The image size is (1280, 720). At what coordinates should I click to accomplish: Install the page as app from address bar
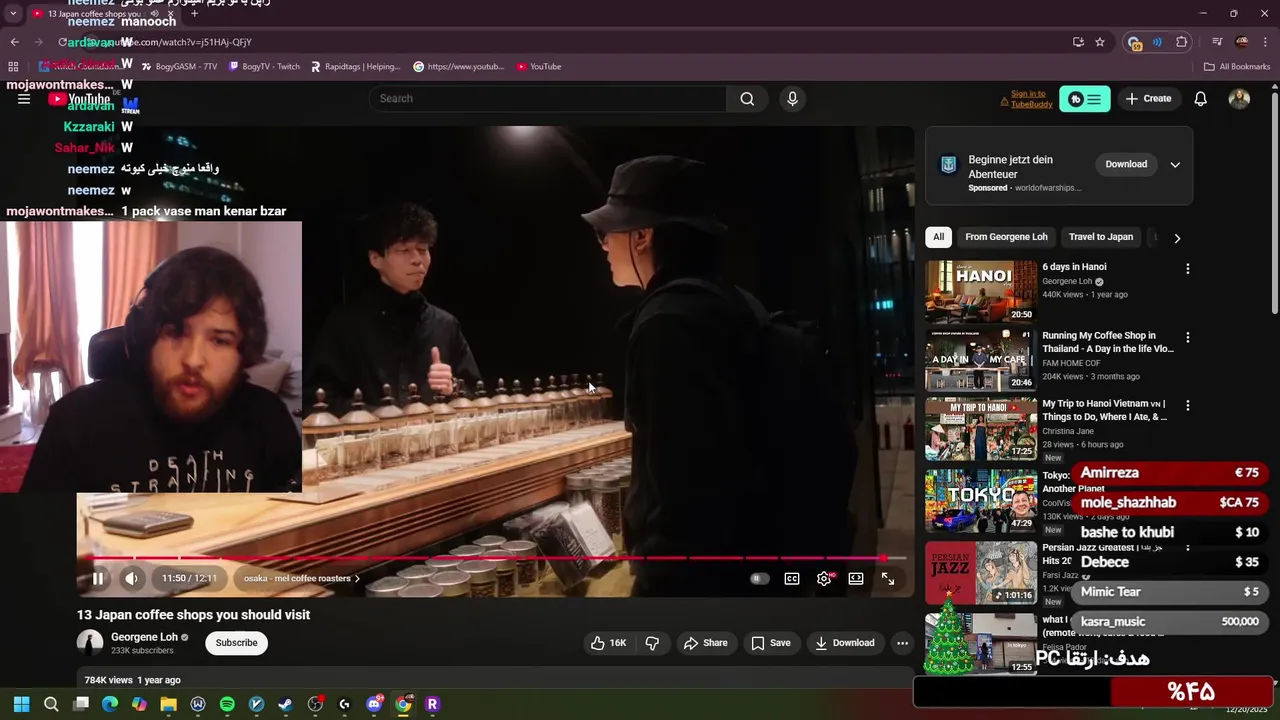1078,42
